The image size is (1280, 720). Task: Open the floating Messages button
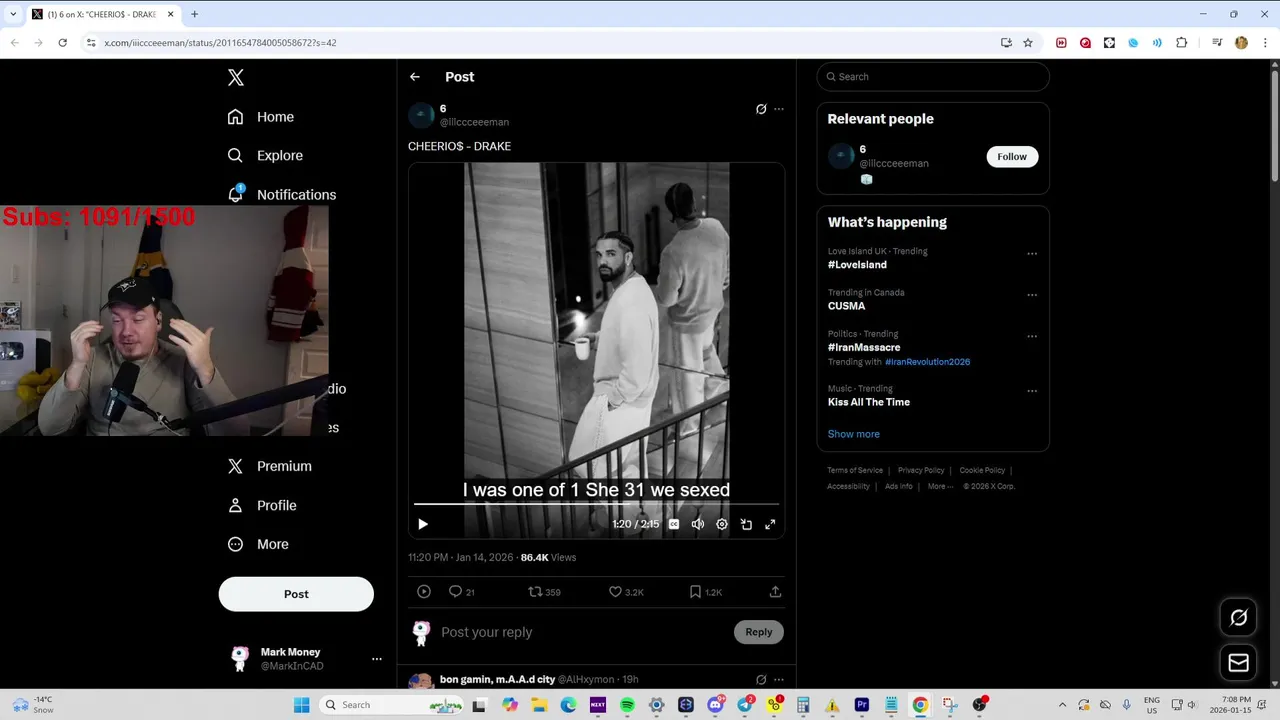[x=1238, y=662]
